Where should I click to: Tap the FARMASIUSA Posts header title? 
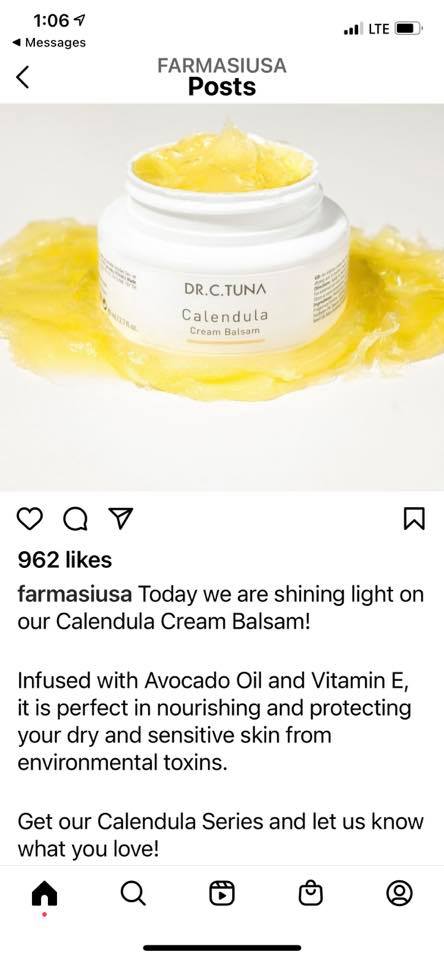click(x=222, y=76)
